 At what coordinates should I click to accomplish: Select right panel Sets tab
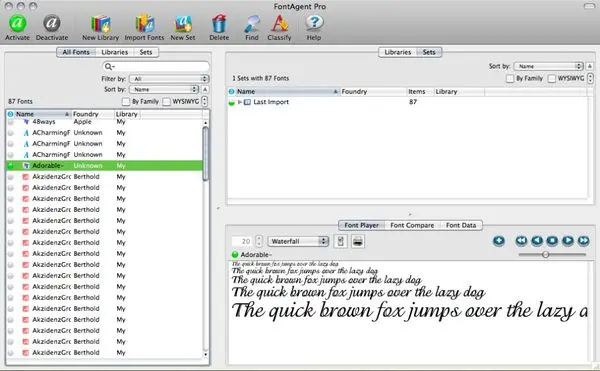429,52
